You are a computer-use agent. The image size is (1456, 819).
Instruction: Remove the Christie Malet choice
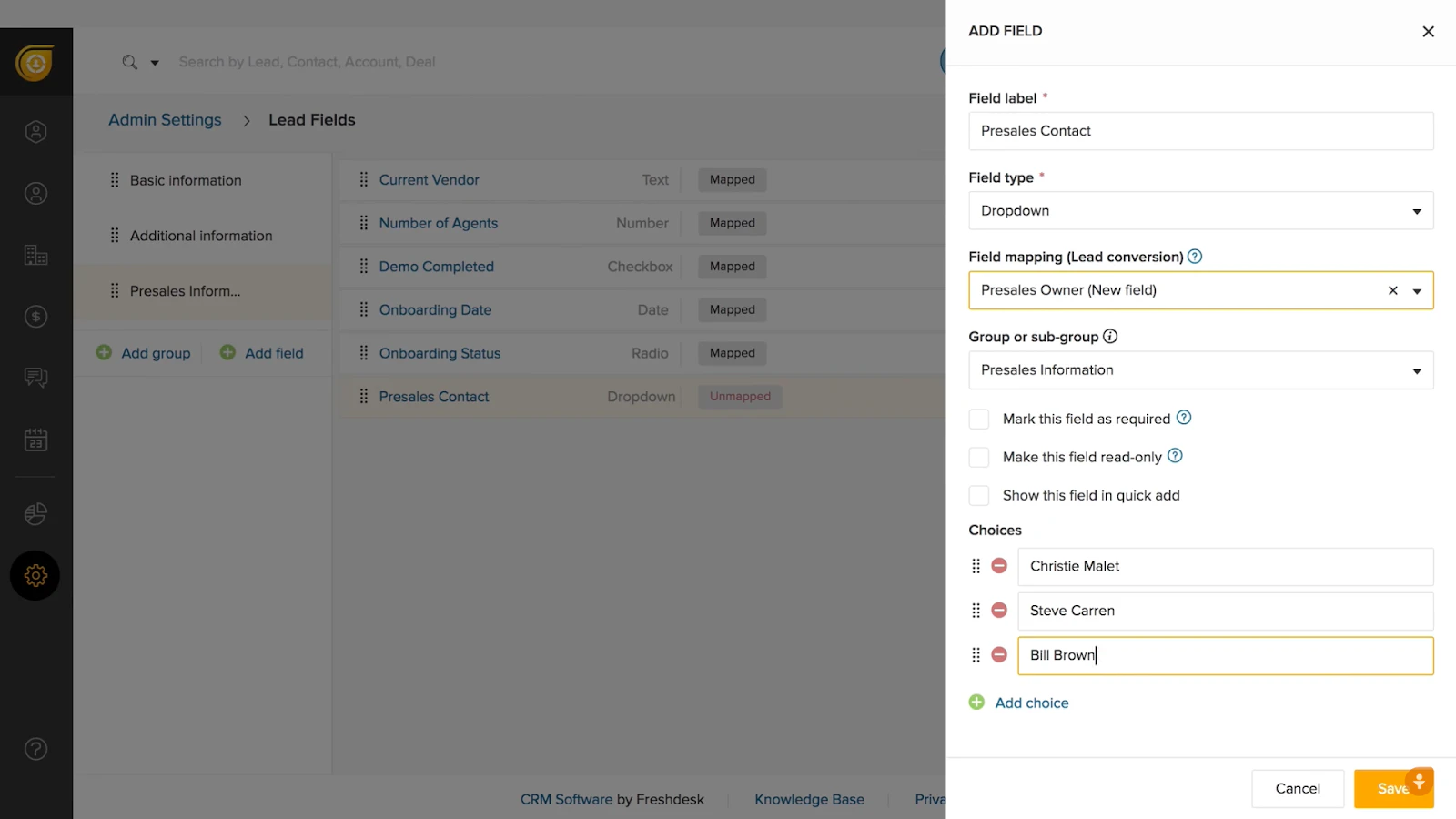[x=999, y=566]
